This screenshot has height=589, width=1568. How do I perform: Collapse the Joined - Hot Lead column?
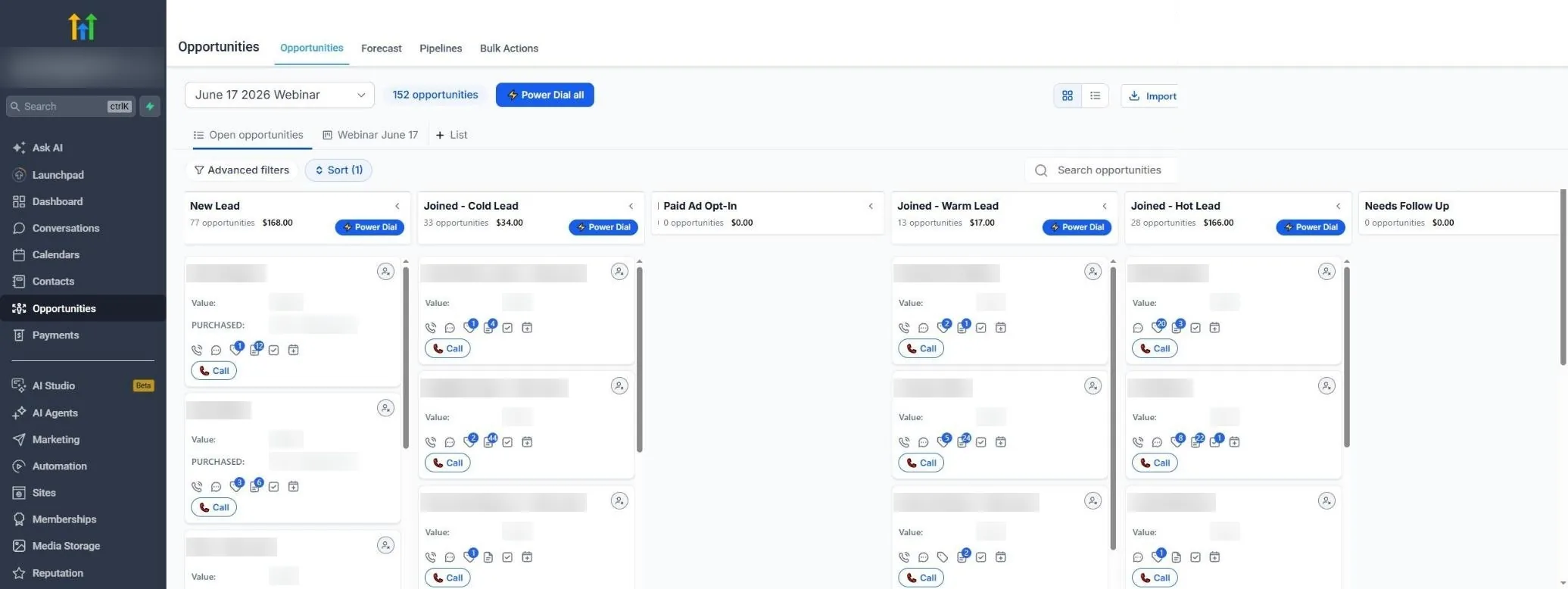pyautogui.click(x=1338, y=206)
